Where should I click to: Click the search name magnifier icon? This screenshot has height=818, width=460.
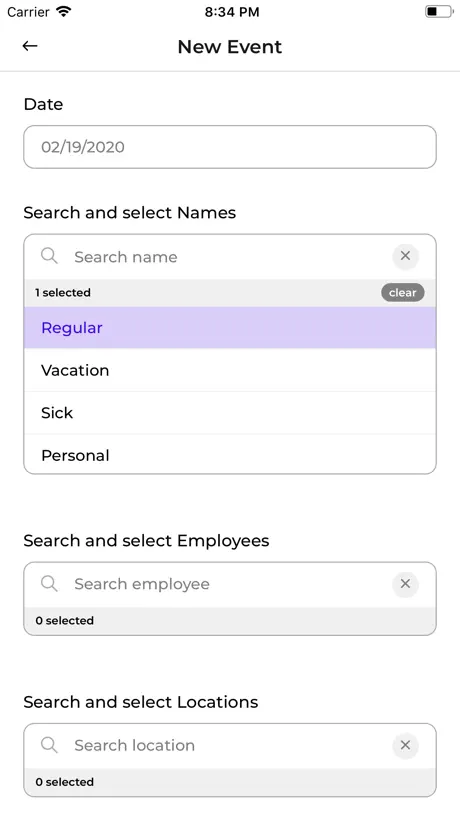(x=49, y=256)
